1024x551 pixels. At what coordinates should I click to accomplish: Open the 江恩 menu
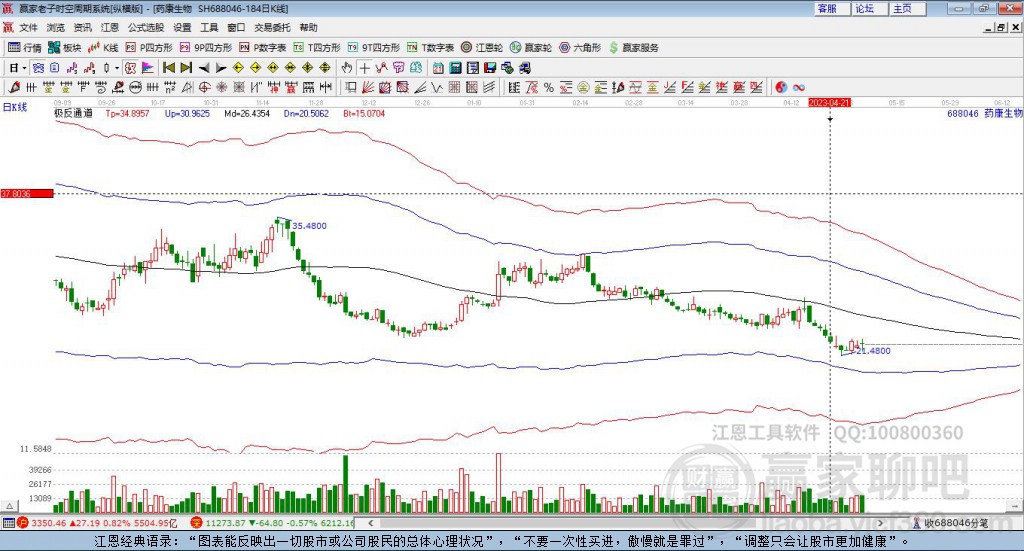(x=110, y=27)
